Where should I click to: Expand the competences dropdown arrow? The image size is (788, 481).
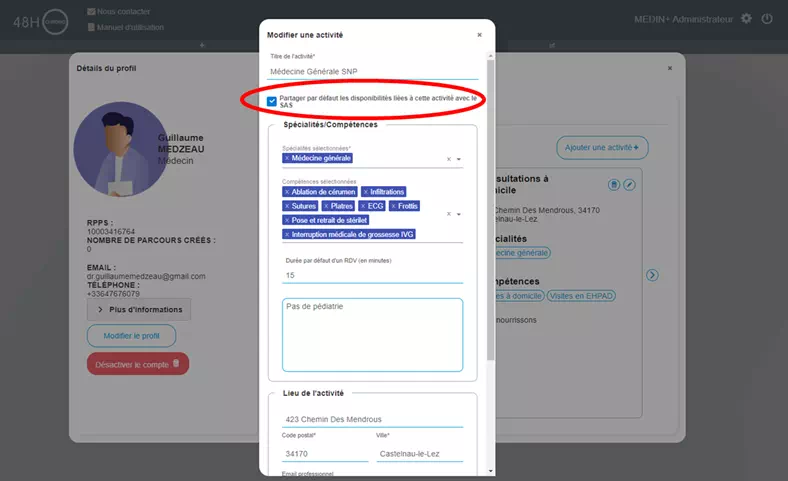click(x=459, y=214)
